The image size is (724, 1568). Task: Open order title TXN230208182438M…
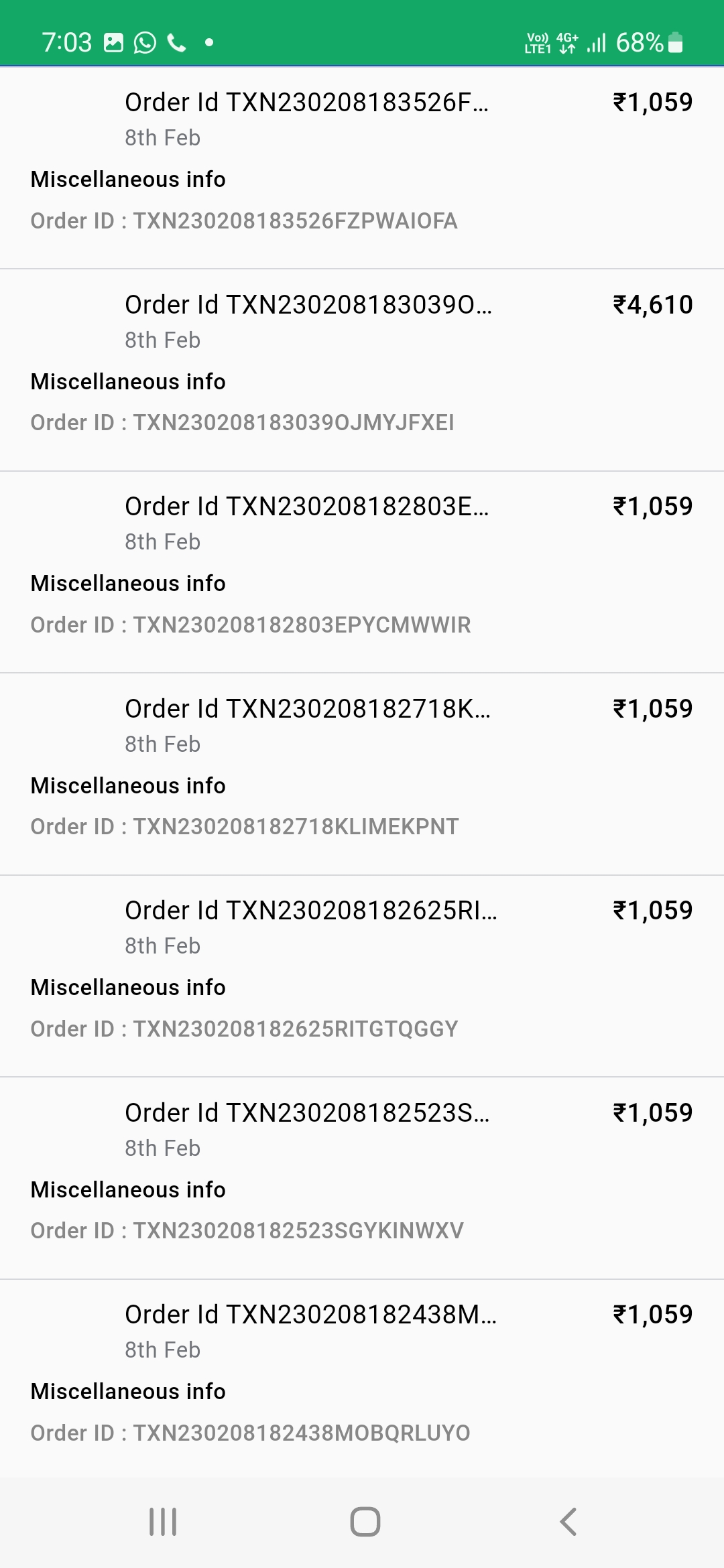310,1315
